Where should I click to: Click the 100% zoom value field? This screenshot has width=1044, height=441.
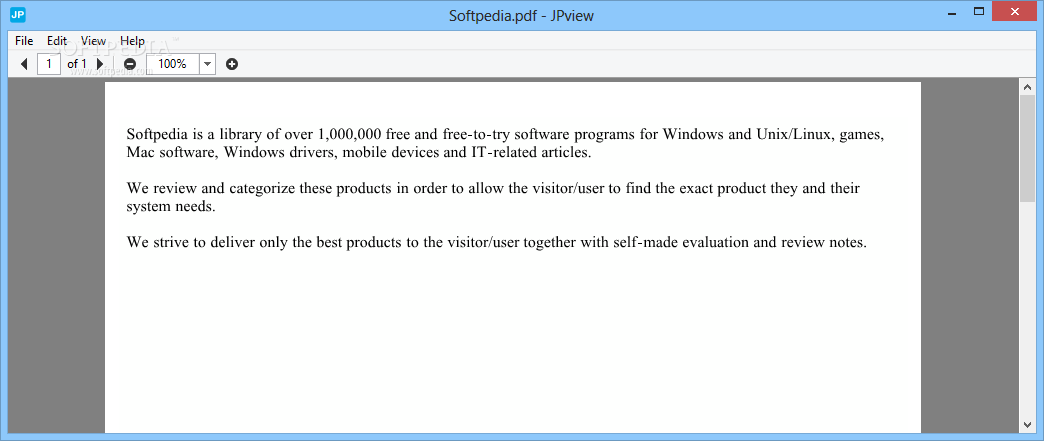172,64
